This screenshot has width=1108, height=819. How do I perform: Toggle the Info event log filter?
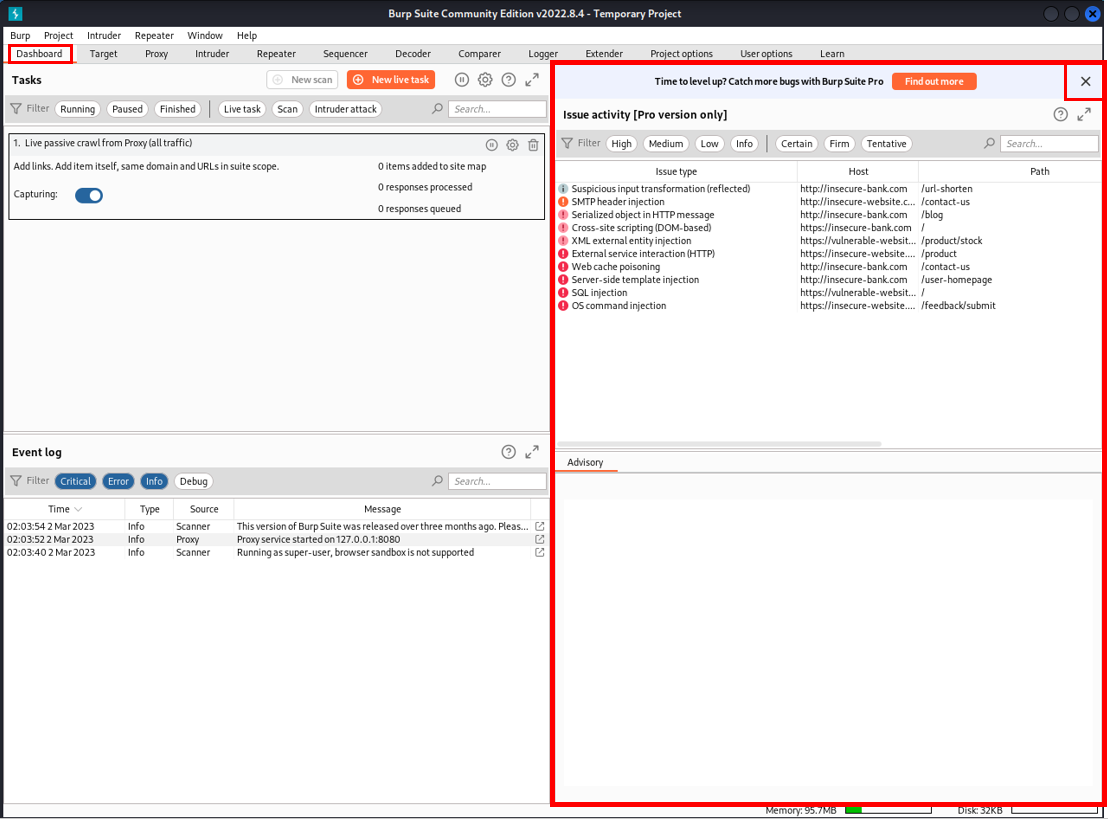154,481
